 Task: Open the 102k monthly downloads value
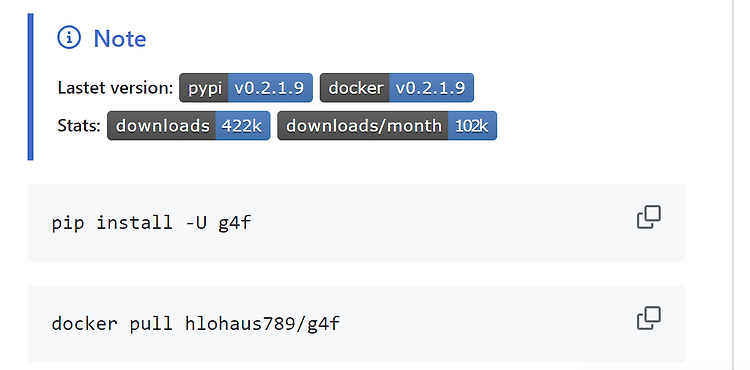473,126
